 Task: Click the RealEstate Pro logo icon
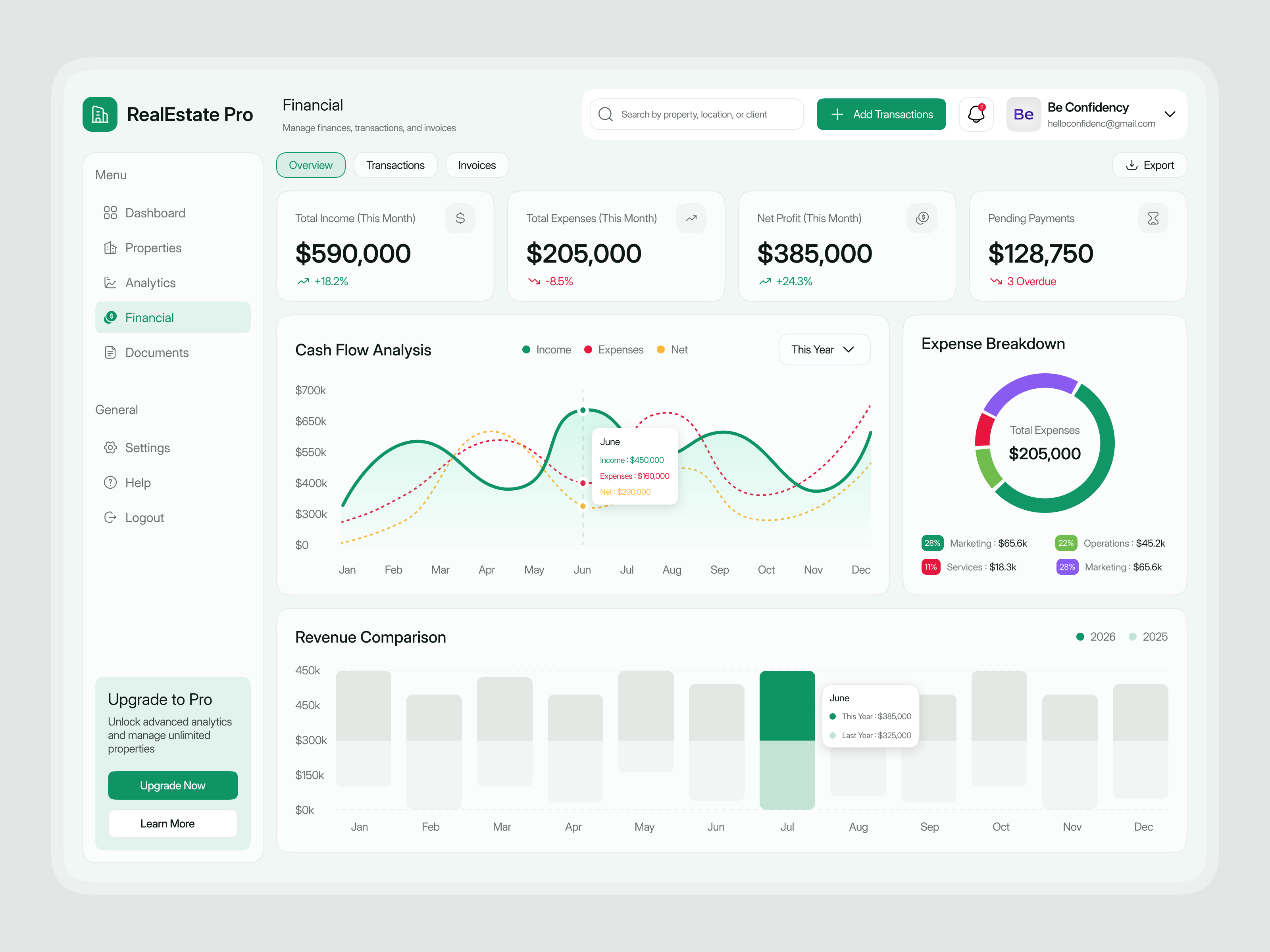pos(100,114)
